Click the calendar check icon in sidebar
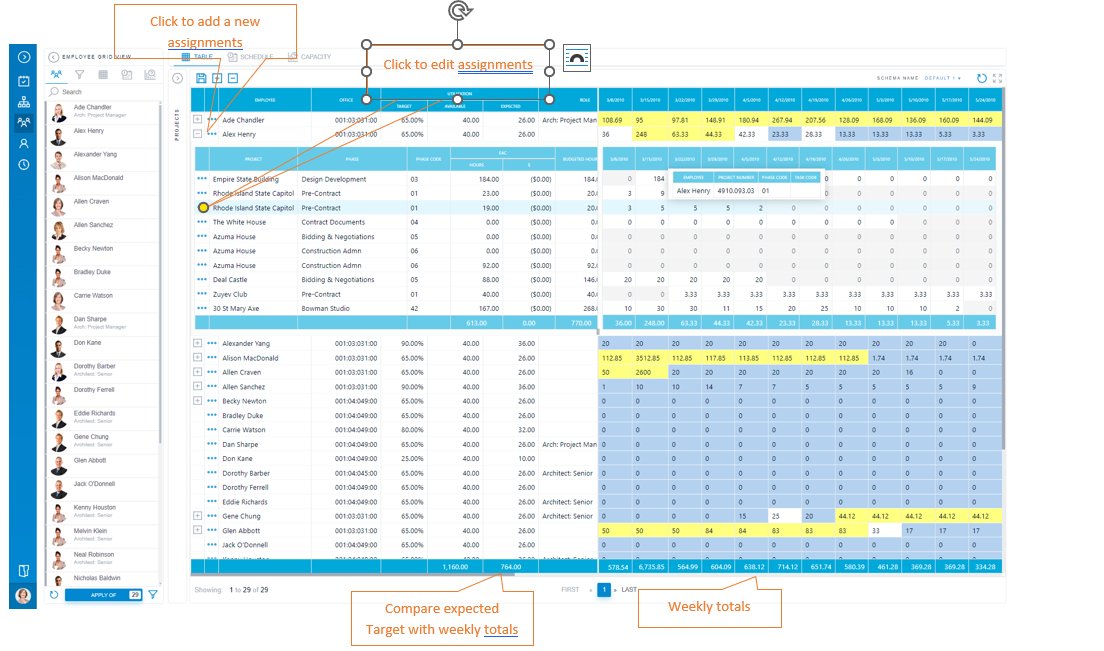 (x=24, y=81)
